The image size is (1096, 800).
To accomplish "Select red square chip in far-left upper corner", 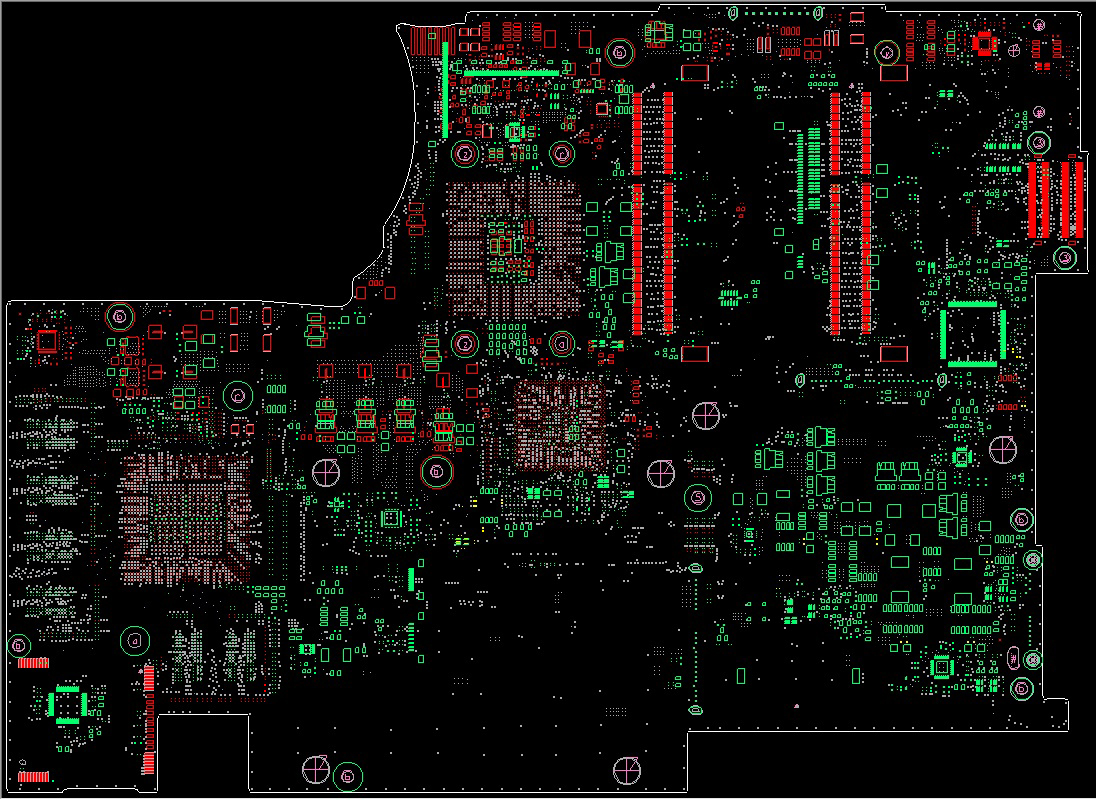I will [x=47, y=342].
